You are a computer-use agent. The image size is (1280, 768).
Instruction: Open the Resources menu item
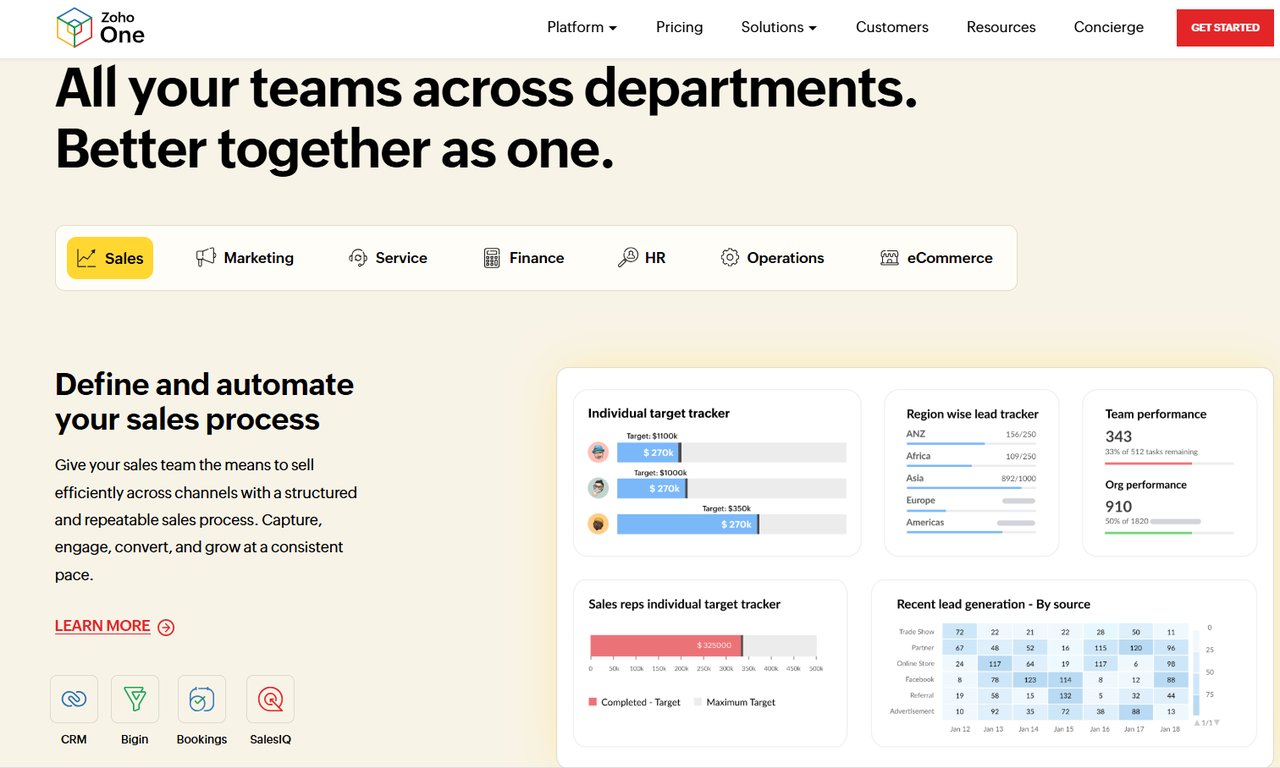coord(1001,27)
